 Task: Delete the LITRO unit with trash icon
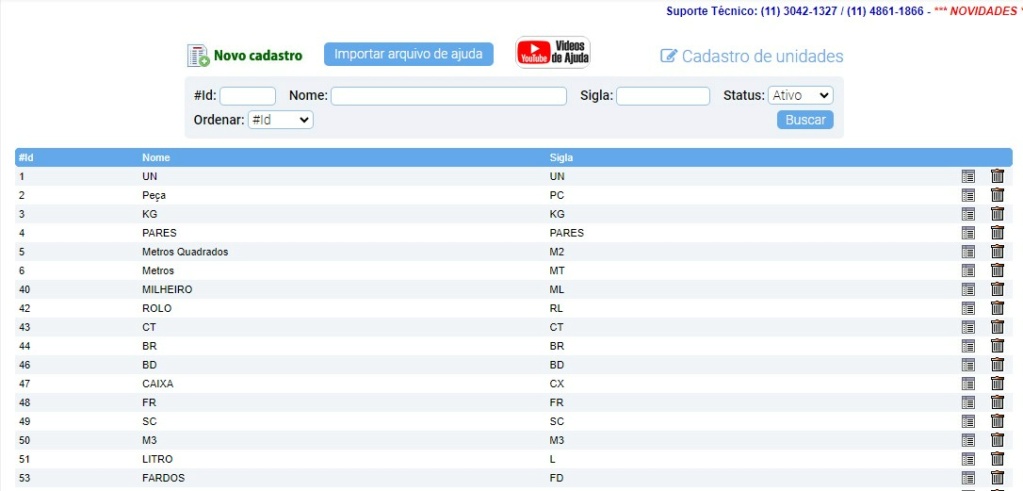997,459
